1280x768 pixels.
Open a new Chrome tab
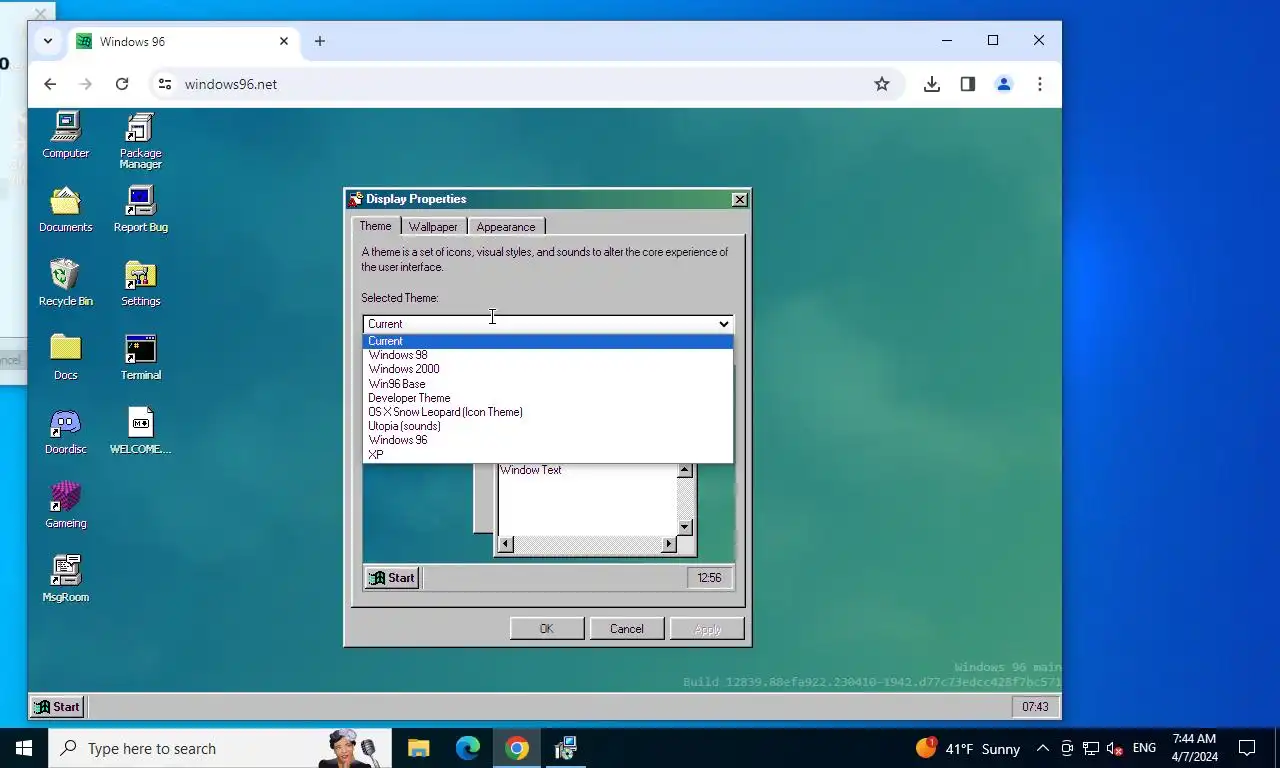pos(320,41)
